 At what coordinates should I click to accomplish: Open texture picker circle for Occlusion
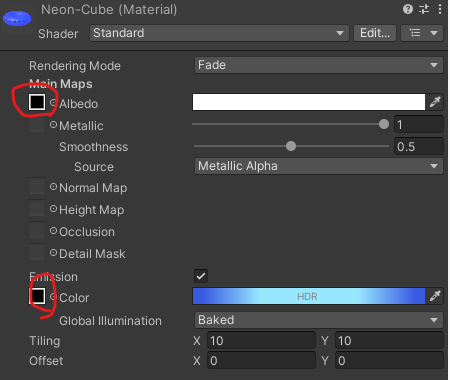[x=53, y=231]
